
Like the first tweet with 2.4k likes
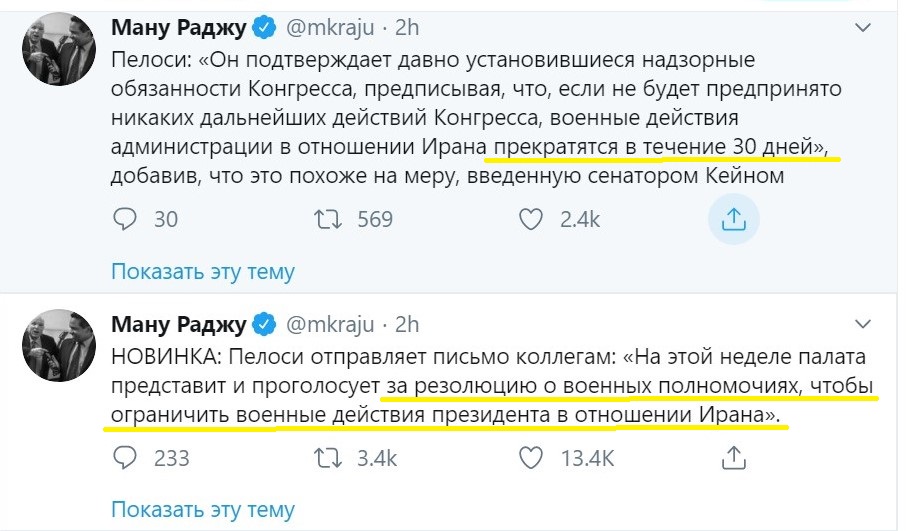(533, 218)
